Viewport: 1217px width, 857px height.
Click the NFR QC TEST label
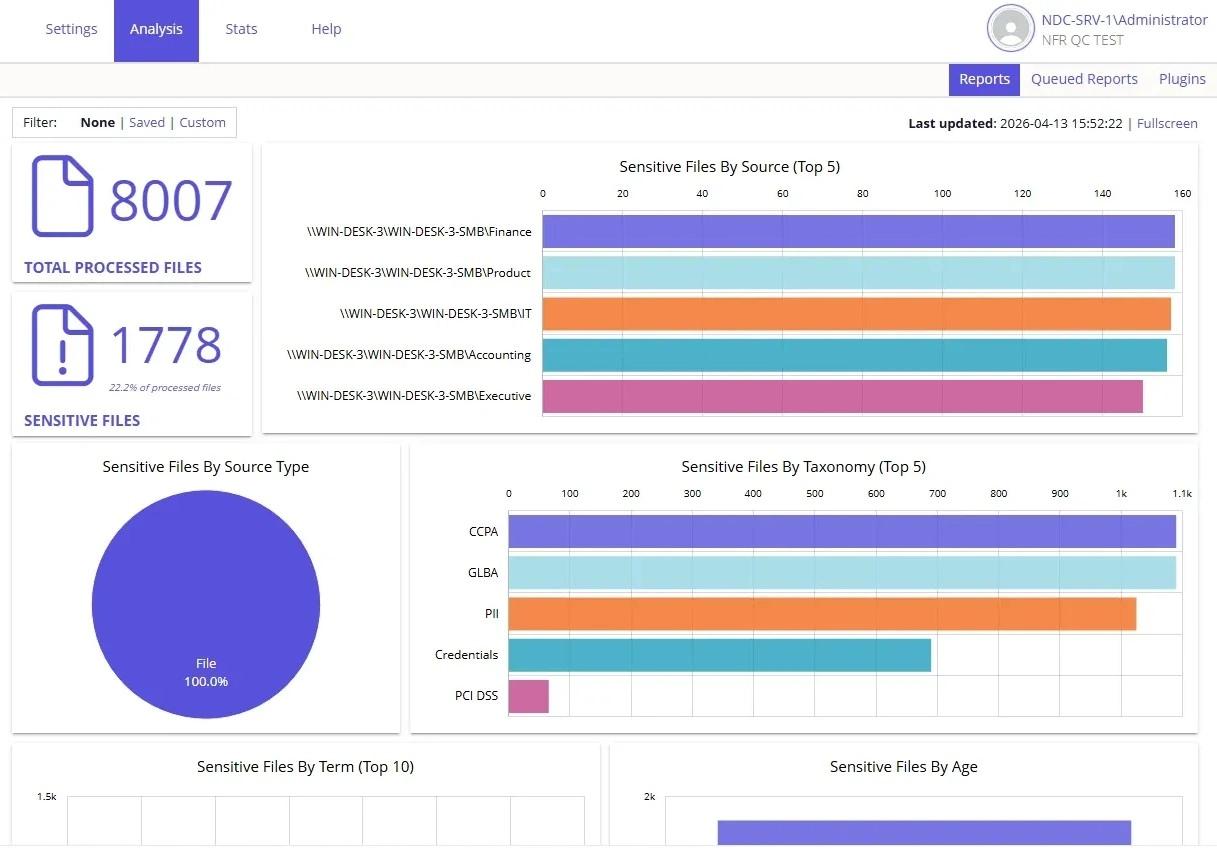[1082, 41]
